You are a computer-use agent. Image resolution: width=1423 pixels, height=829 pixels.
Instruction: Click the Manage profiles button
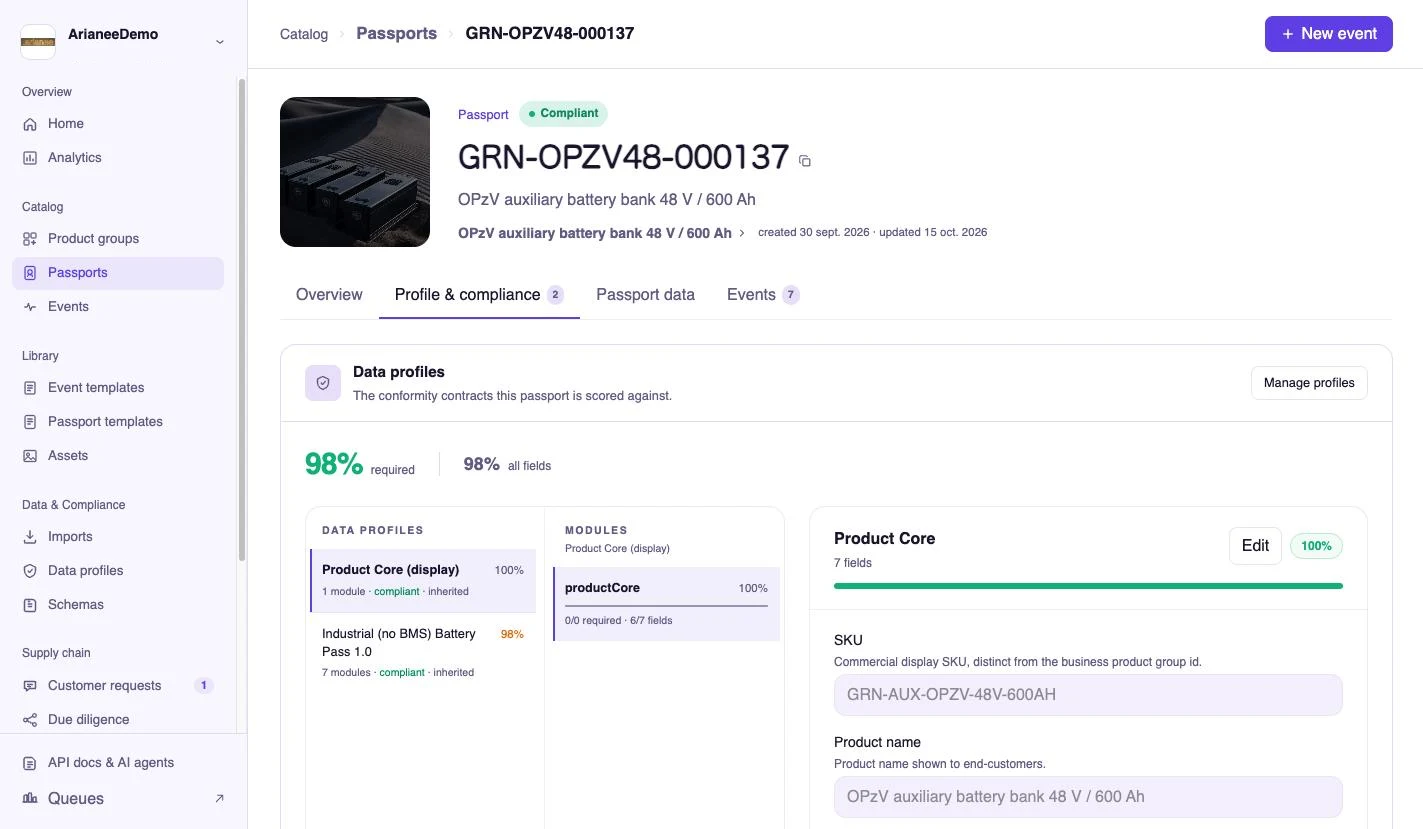1309,383
